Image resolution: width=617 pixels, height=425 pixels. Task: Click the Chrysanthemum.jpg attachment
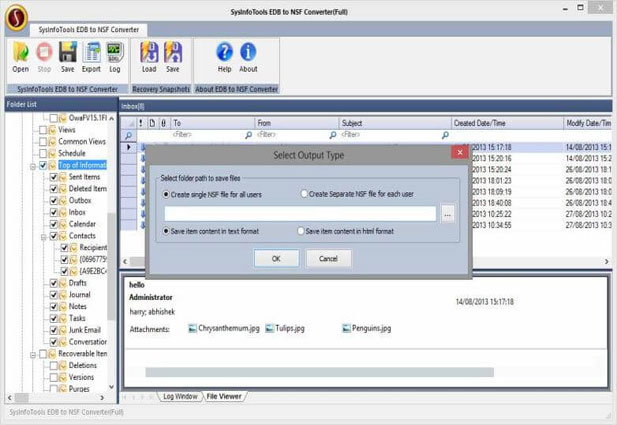(224, 328)
